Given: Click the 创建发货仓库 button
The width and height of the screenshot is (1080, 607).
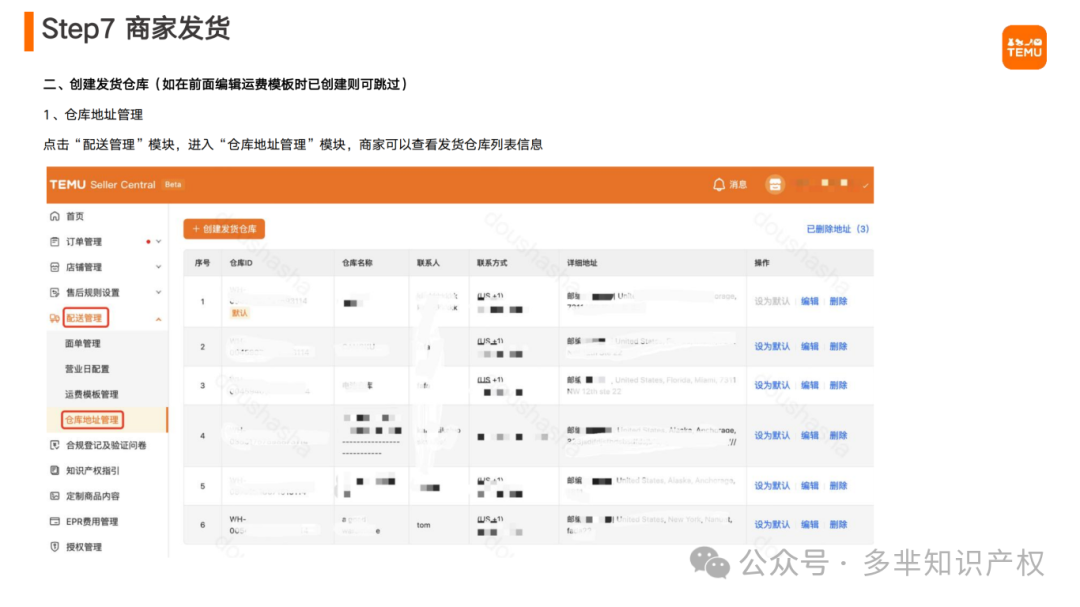Looking at the screenshot, I should pos(224,229).
